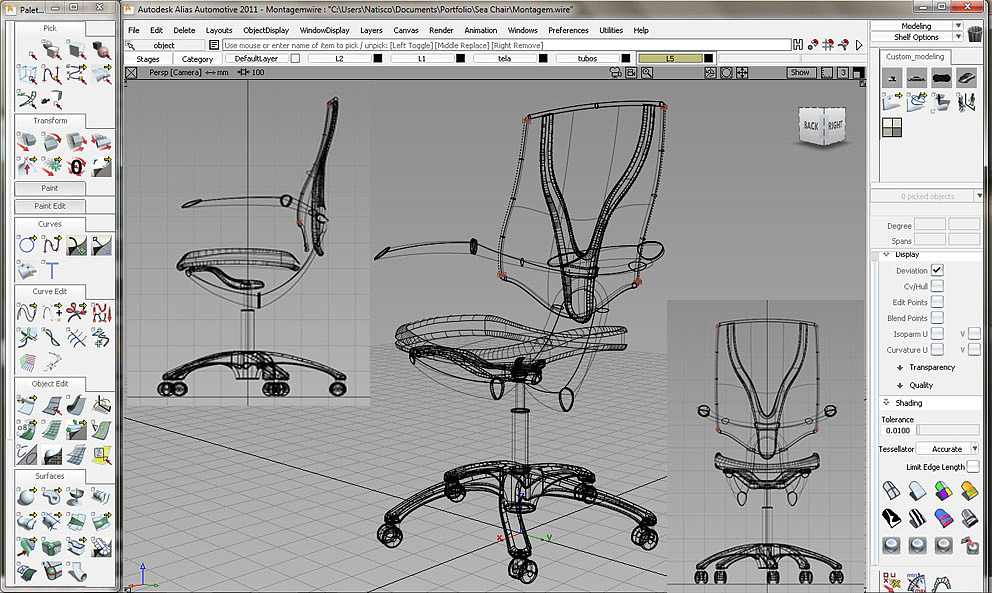992x593 pixels.
Task: Select the circle primitive curve tool
Action: pos(27,245)
